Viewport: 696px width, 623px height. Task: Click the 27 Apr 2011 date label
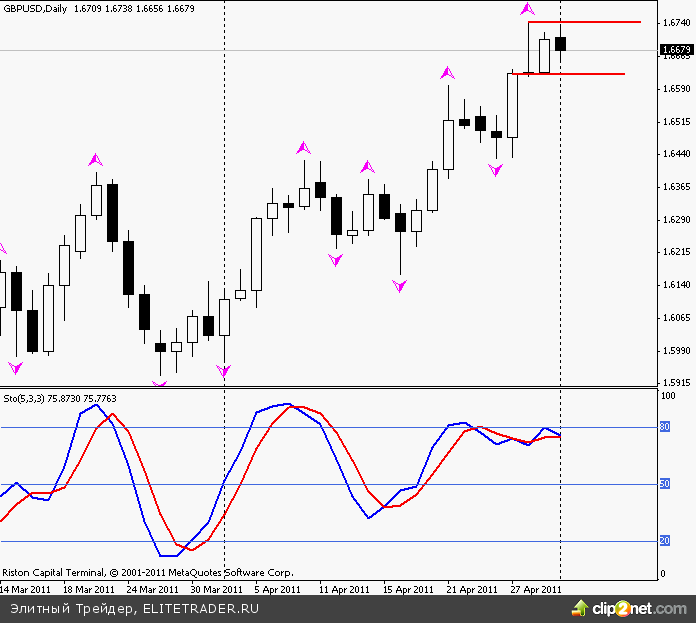pyautogui.click(x=534, y=590)
